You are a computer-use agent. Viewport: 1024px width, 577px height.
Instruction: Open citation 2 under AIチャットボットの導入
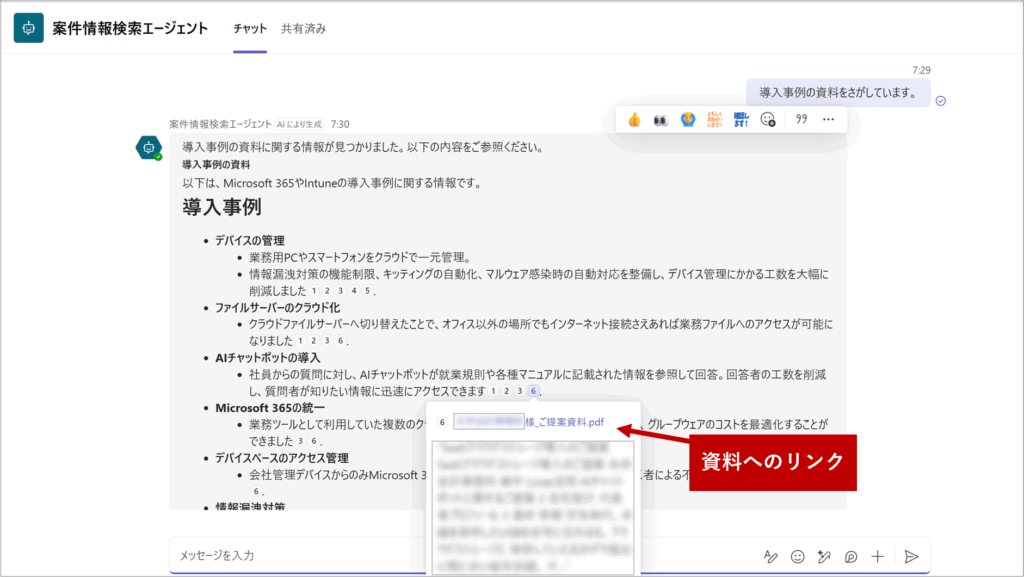tap(506, 391)
